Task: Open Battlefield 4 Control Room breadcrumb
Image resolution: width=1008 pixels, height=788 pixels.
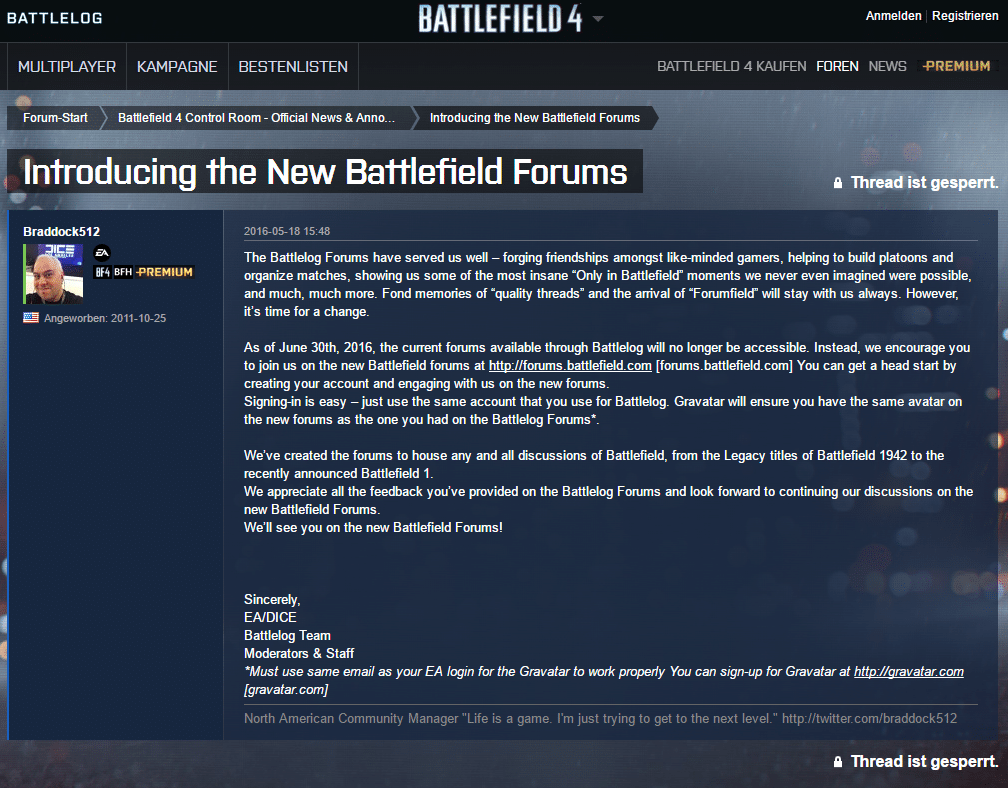Action: (x=256, y=118)
